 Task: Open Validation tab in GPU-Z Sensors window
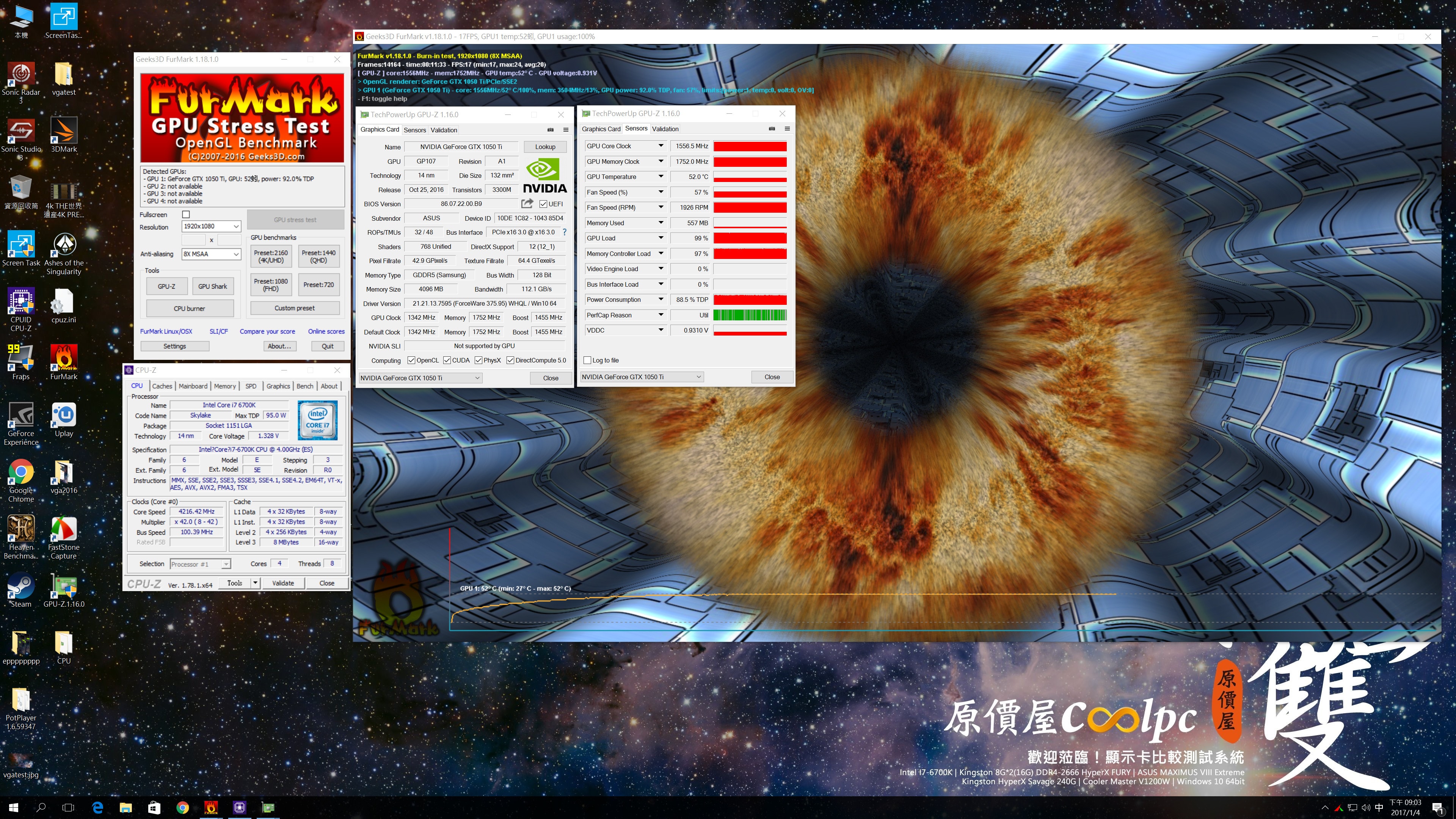tap(665, 129)
